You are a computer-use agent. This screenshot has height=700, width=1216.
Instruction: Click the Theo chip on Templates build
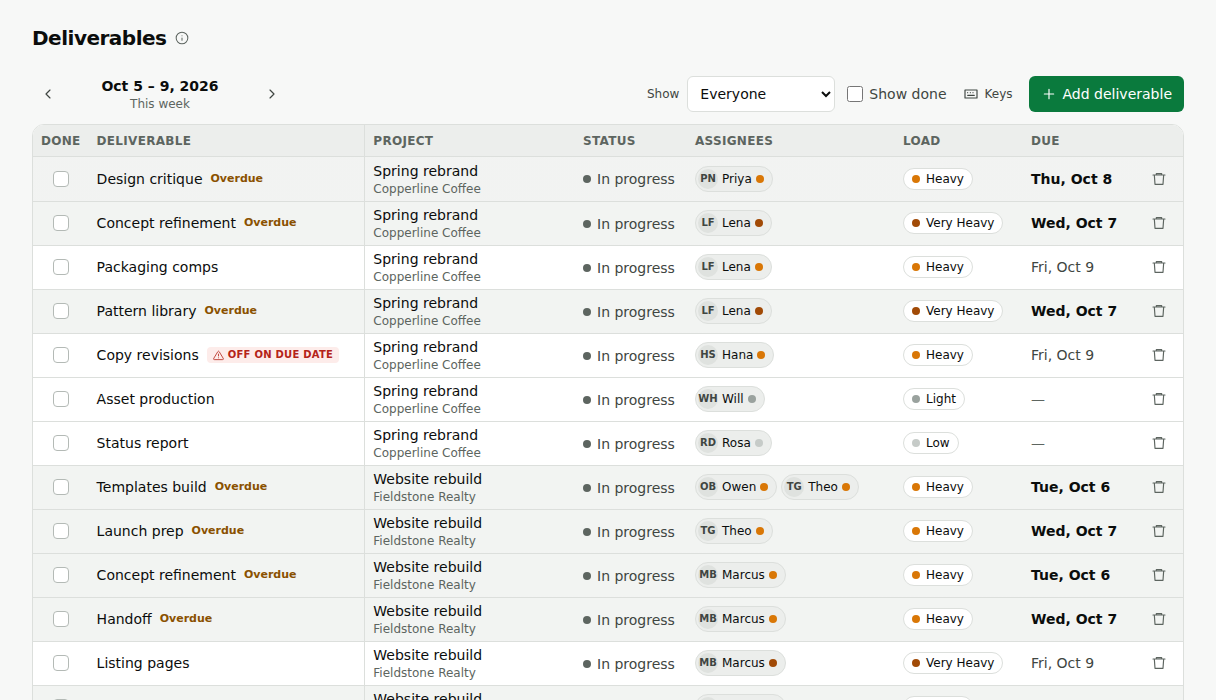coord(819,487)
